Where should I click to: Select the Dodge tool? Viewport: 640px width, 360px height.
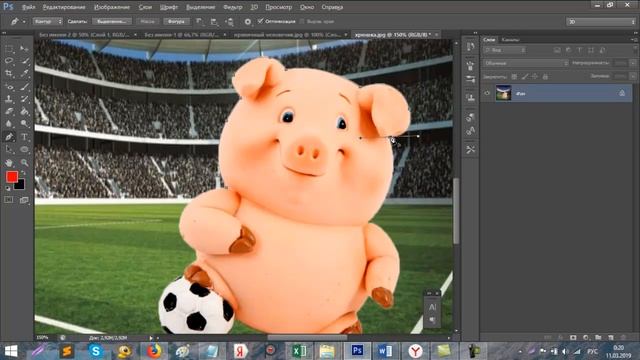[x=24, y=124]
